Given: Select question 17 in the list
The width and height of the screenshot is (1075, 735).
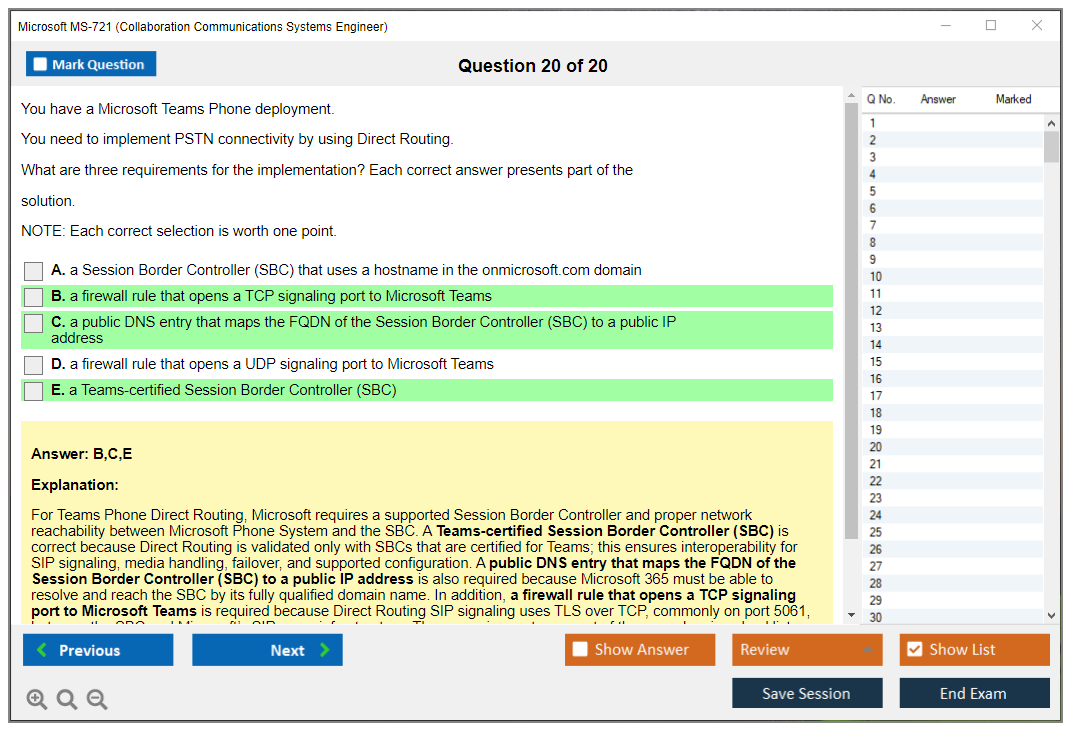Looking at the screenshot, I should (953, 396).
